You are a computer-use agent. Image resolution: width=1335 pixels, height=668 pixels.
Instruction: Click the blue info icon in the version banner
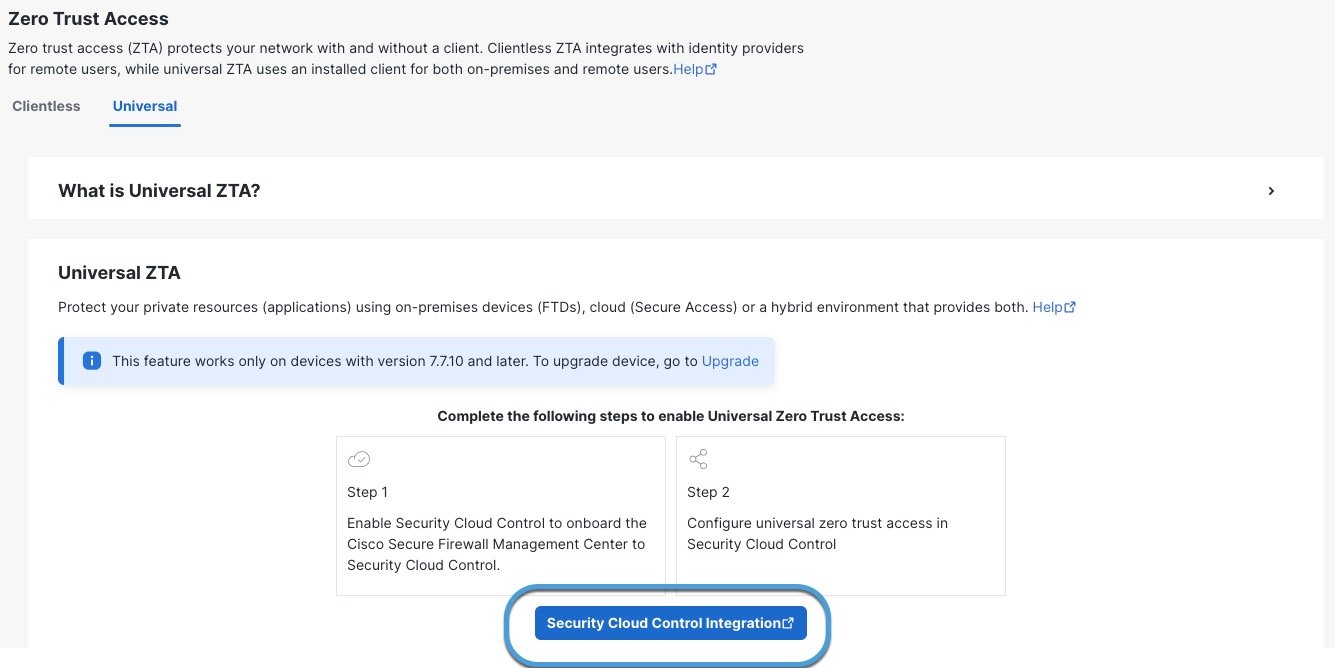[92, 361]
